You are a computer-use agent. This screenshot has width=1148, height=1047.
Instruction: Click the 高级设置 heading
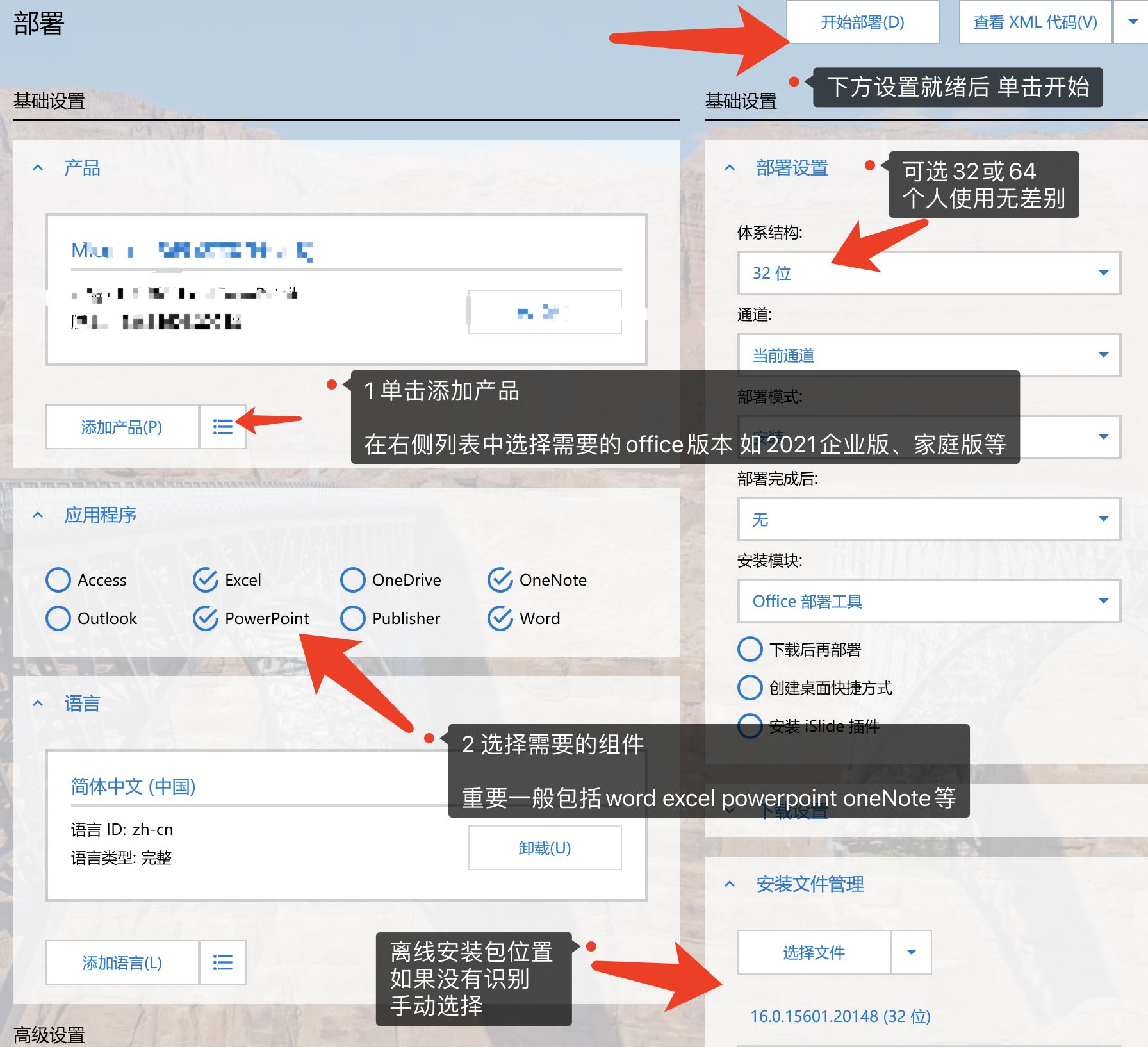[49, 1034]
